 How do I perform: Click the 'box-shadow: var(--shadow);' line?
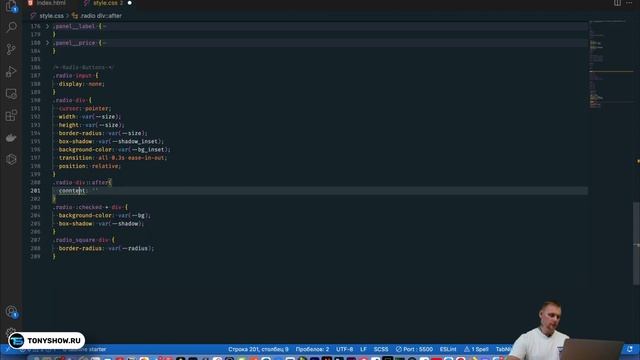tap(101, 224)
